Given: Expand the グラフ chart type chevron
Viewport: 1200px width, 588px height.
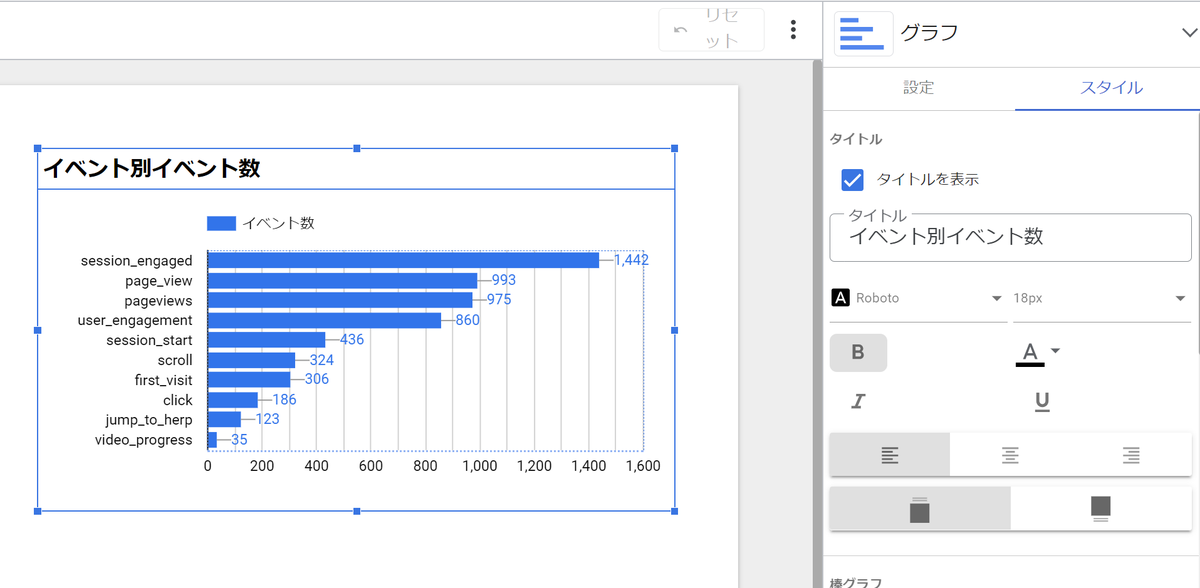Looking at the screenshot, I should (1190, 33).
